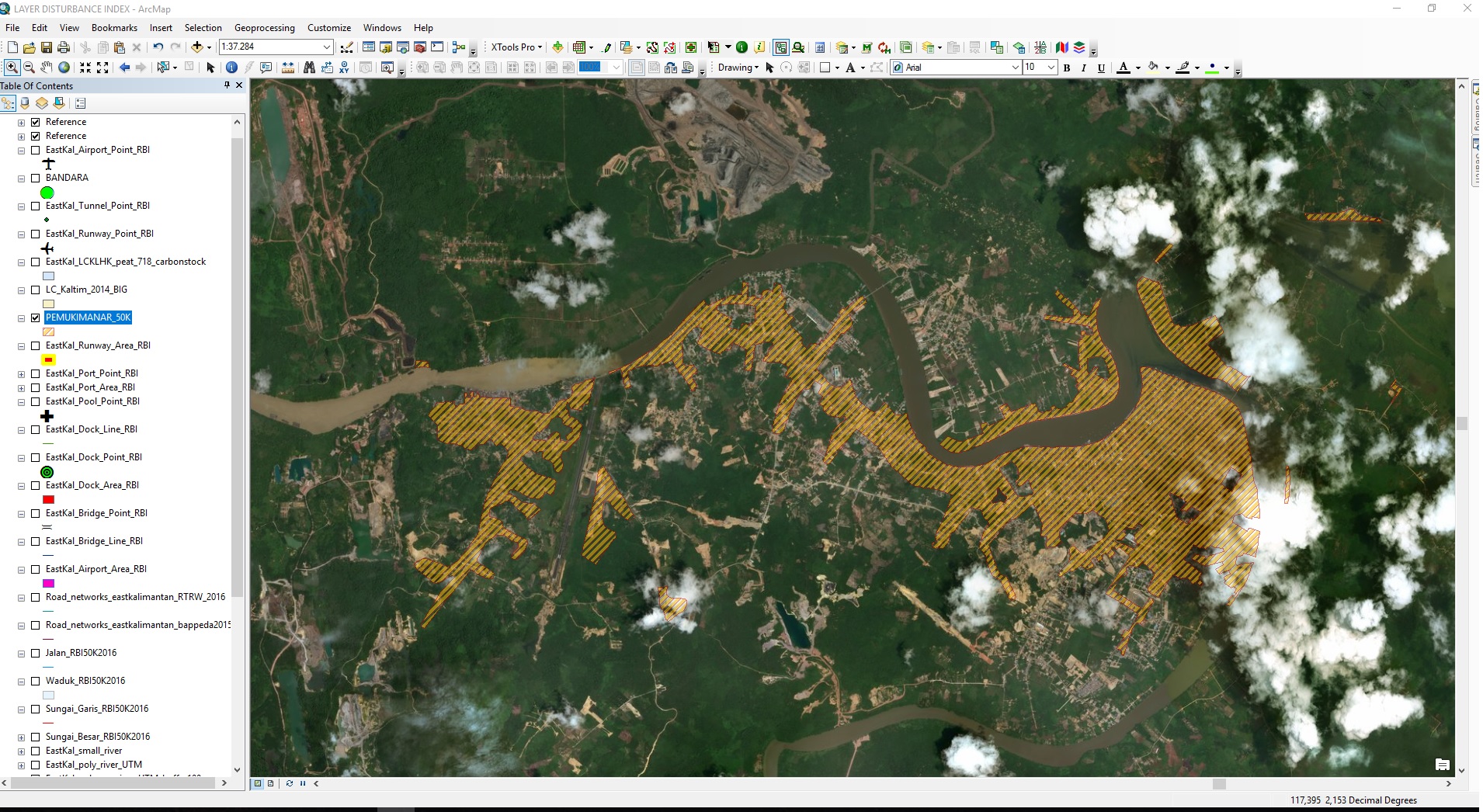This screenshot has width=1483, height=812.
Task: Click the Full Extent globe icon
Action: (x=64, y=68)
